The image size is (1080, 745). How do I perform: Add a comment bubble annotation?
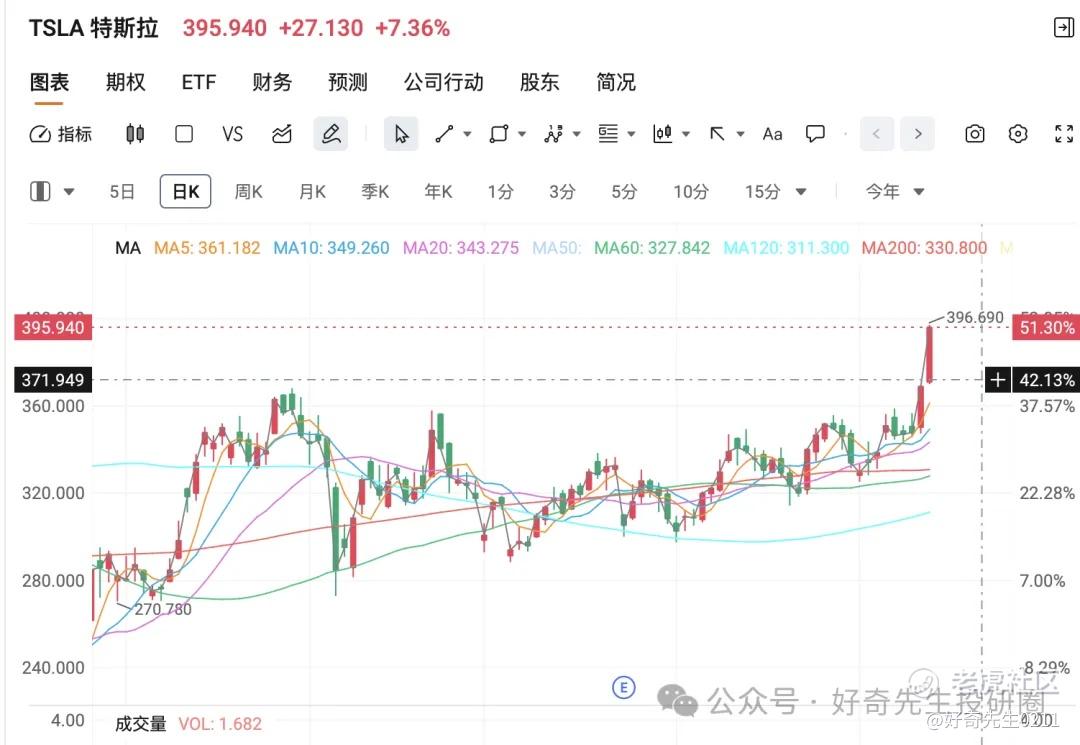816,134
